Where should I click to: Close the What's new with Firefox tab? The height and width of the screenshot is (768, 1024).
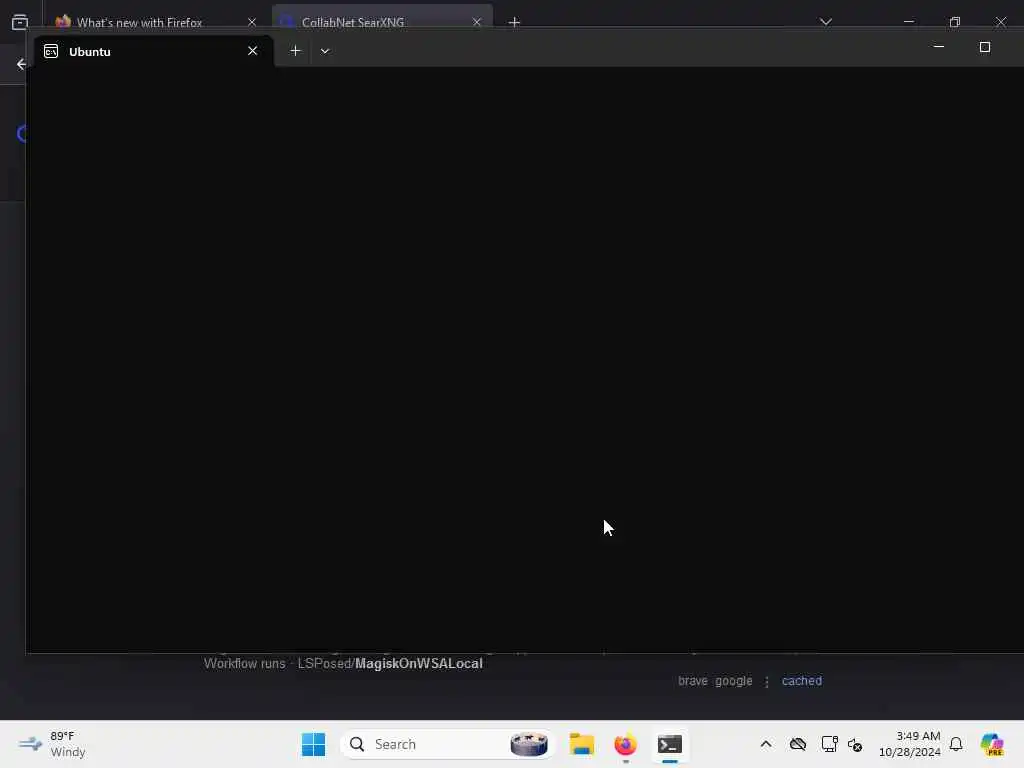coord(251,22)
